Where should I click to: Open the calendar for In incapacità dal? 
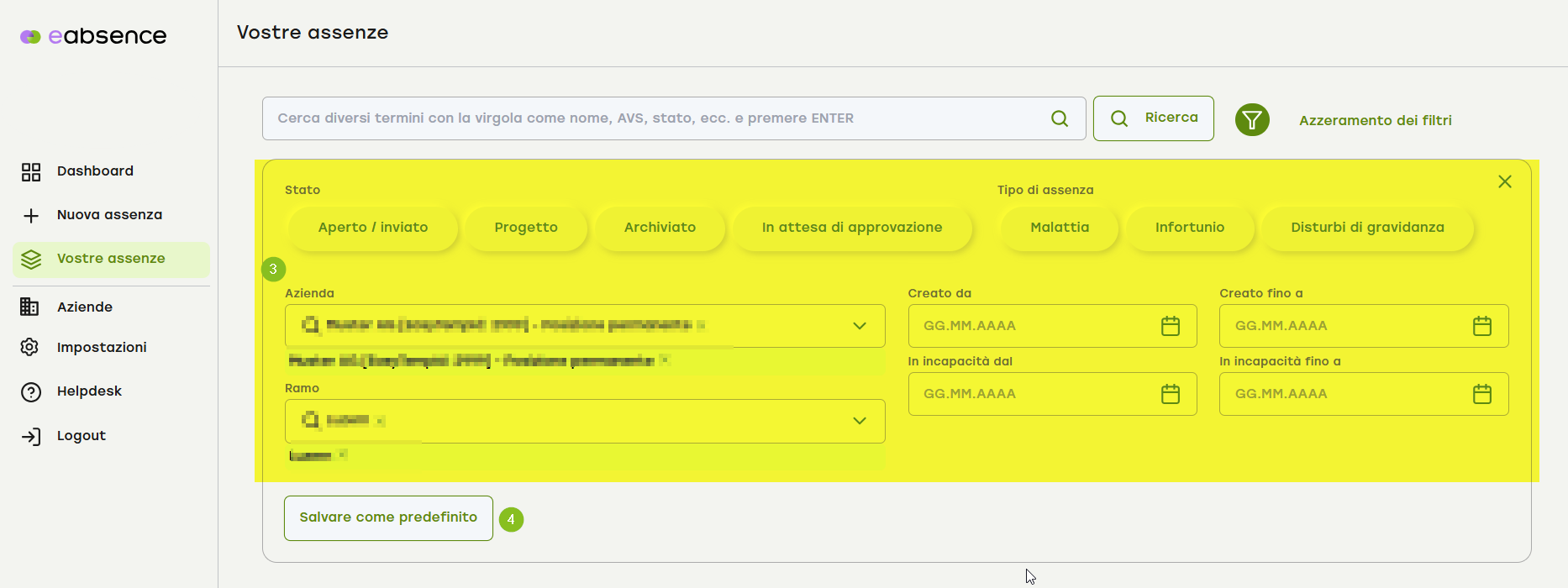click(x=1170, y=394)
